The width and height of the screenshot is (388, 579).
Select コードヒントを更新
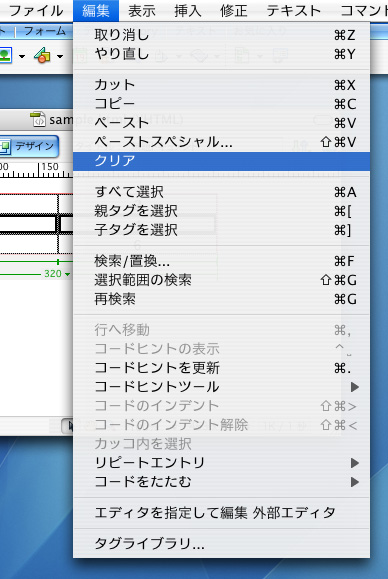[x=222, y=368]
